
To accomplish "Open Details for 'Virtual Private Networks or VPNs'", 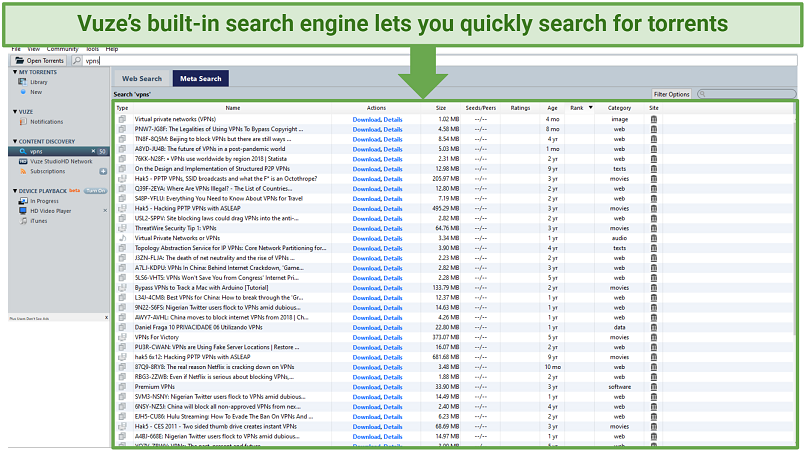I will [x=393, y=239].
